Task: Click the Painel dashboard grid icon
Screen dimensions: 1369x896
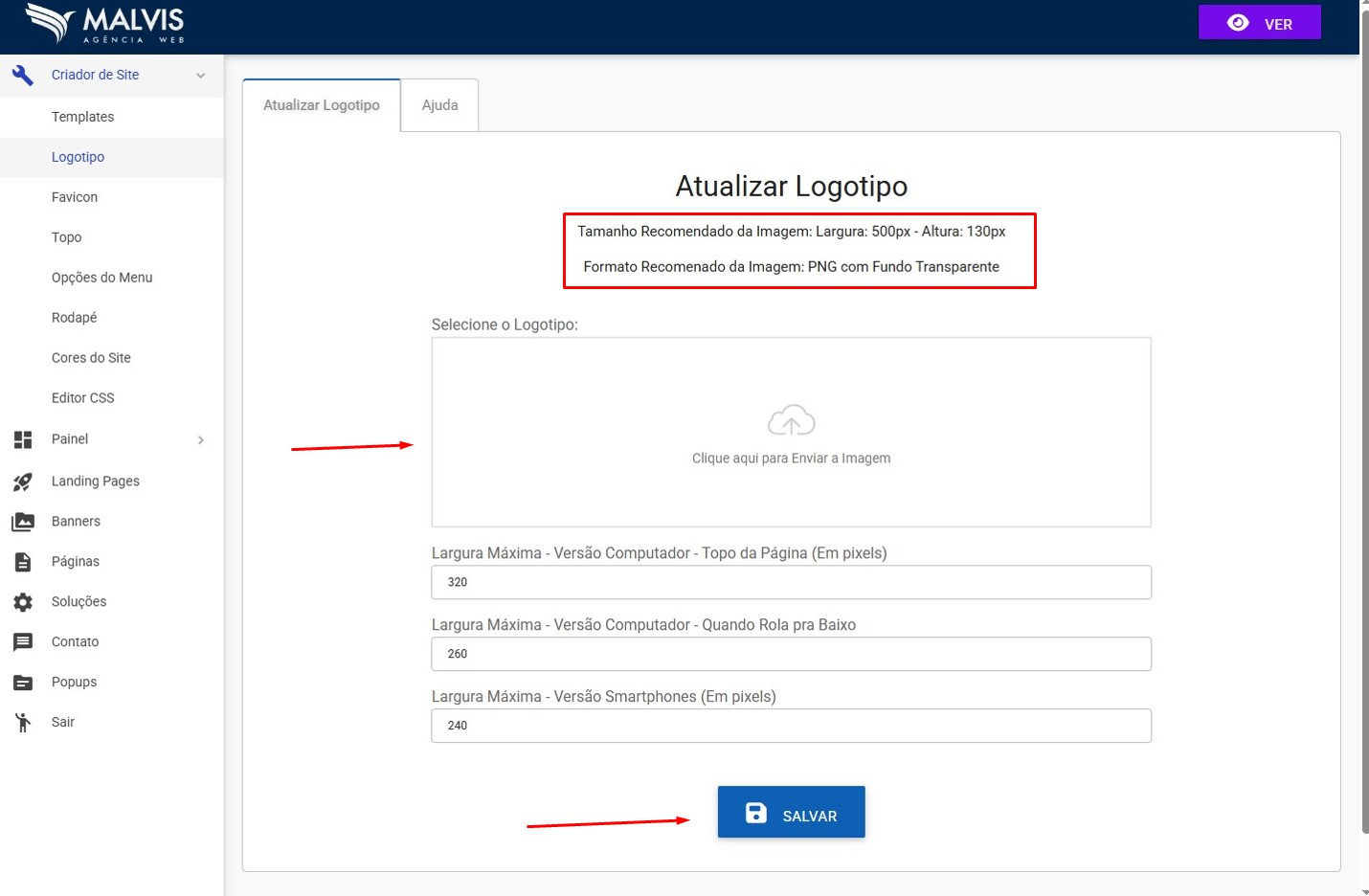Action: 23,439
